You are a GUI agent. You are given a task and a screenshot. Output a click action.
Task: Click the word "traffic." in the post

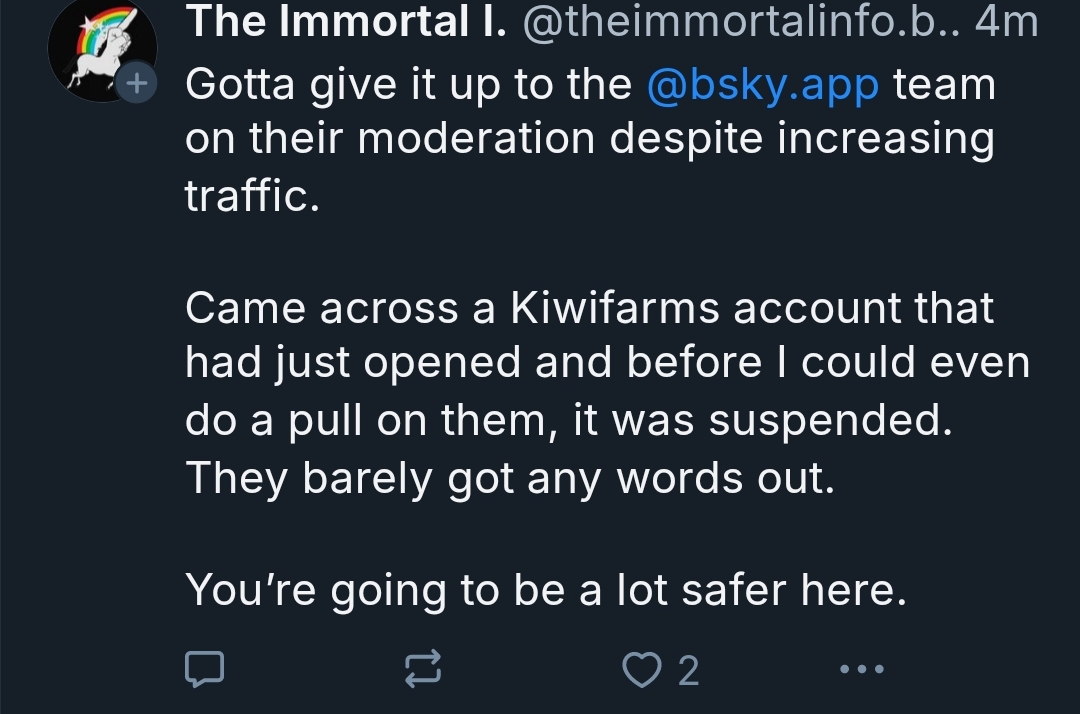[x=251, y=195]
